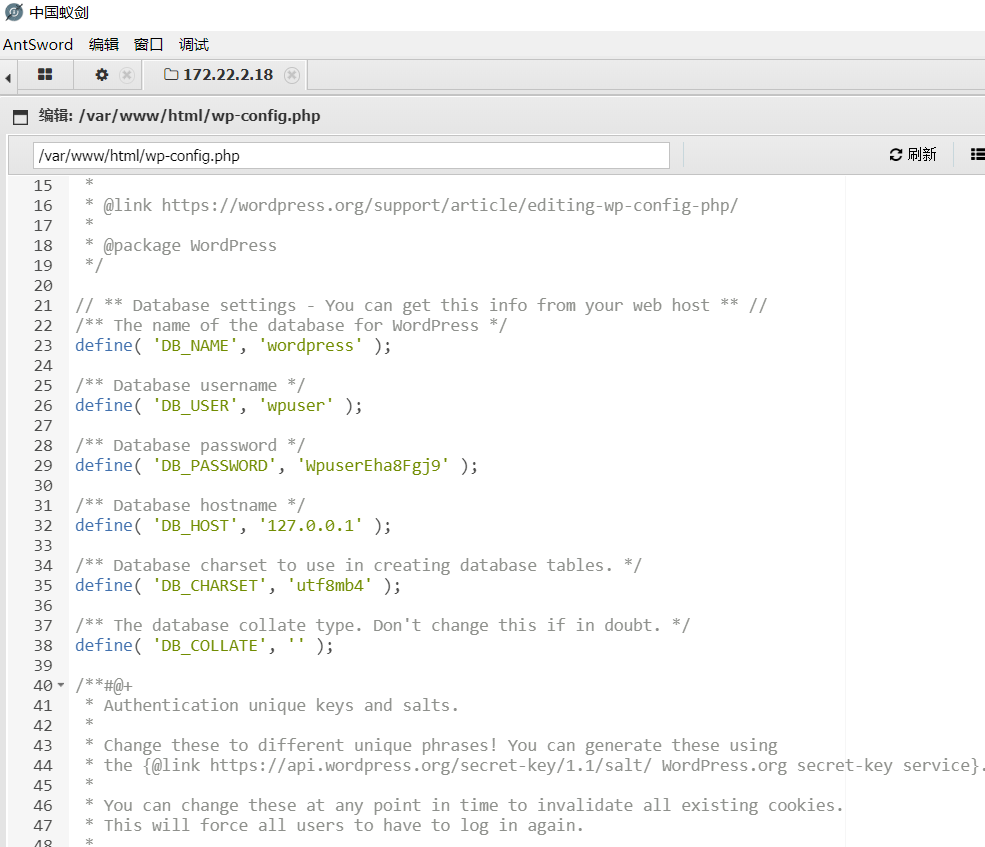The width and height of the screenshot is (985, 847).
Task: Close the settings tab
Action: click(x=127, y=75)
